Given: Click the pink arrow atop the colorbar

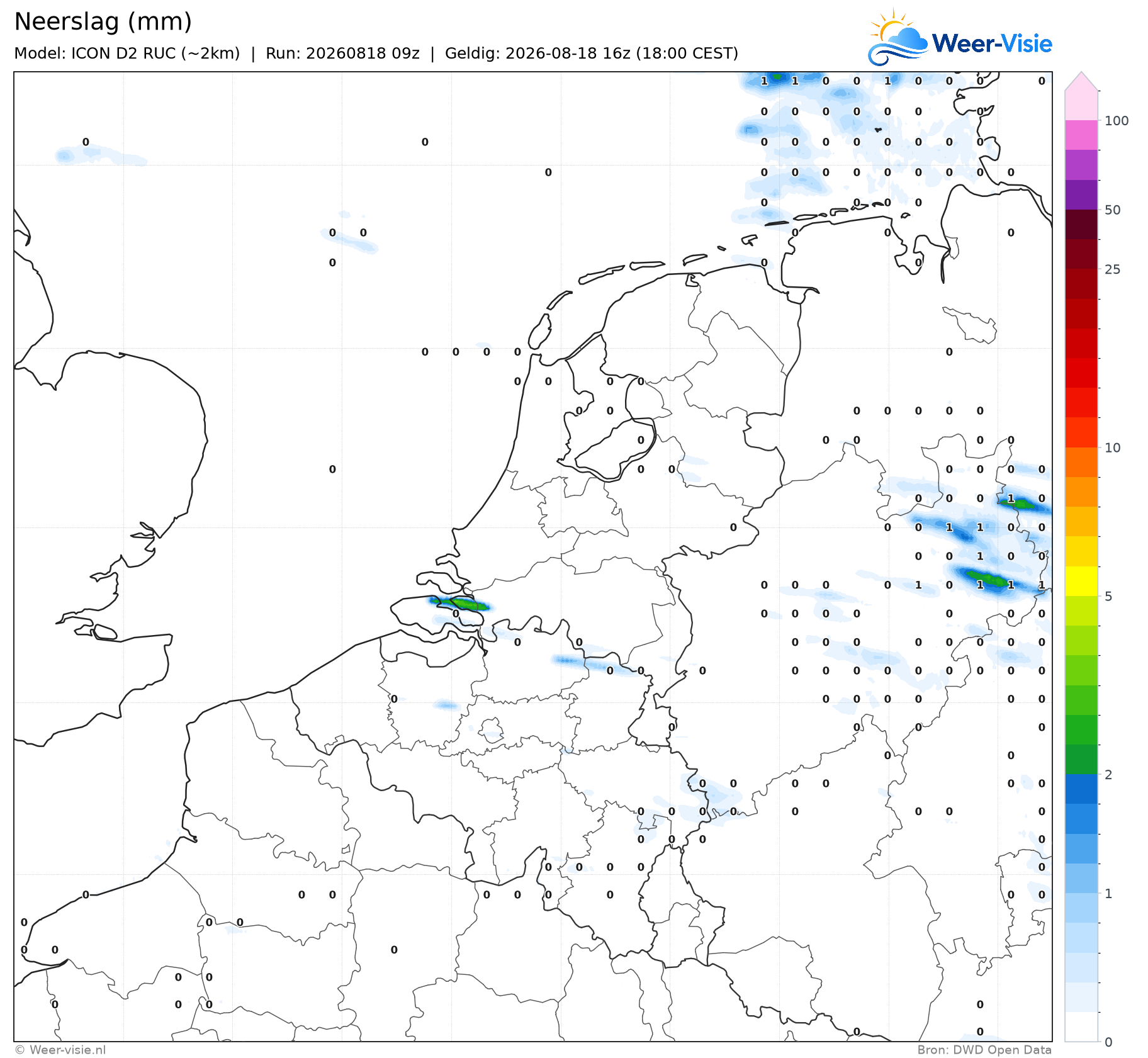Looking at the screenshot, I should click(x=1081, y=81).
